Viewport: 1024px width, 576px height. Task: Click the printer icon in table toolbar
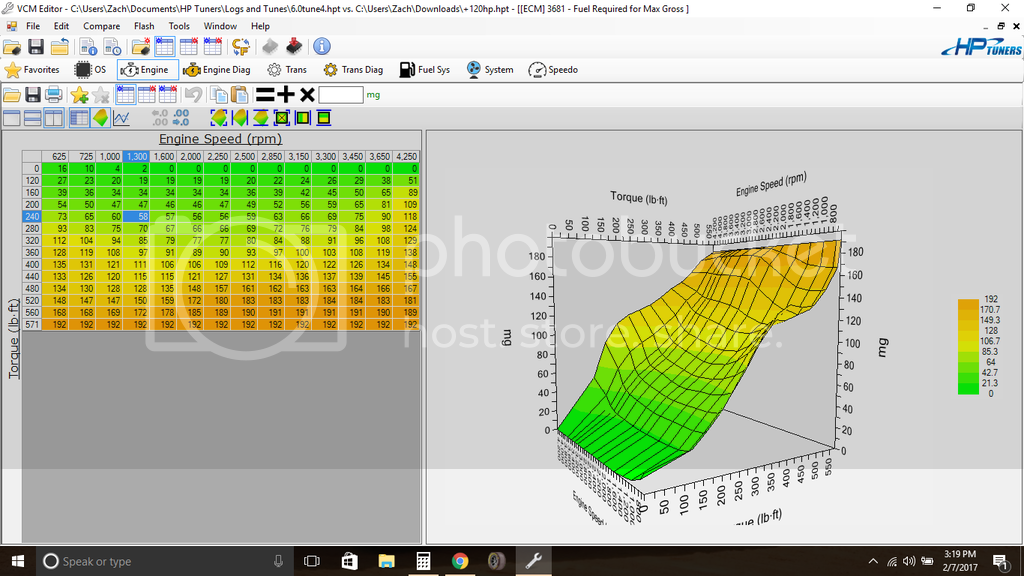[54, 95]
